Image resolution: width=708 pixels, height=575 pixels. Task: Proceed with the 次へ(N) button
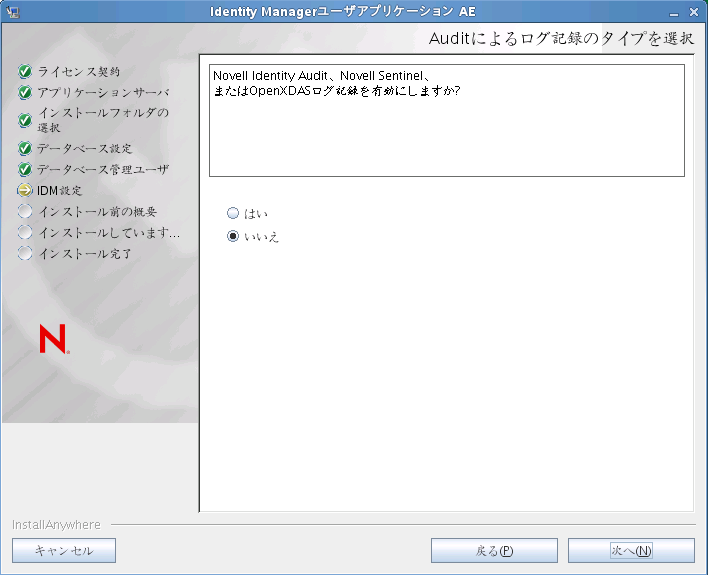coord(631,550)
